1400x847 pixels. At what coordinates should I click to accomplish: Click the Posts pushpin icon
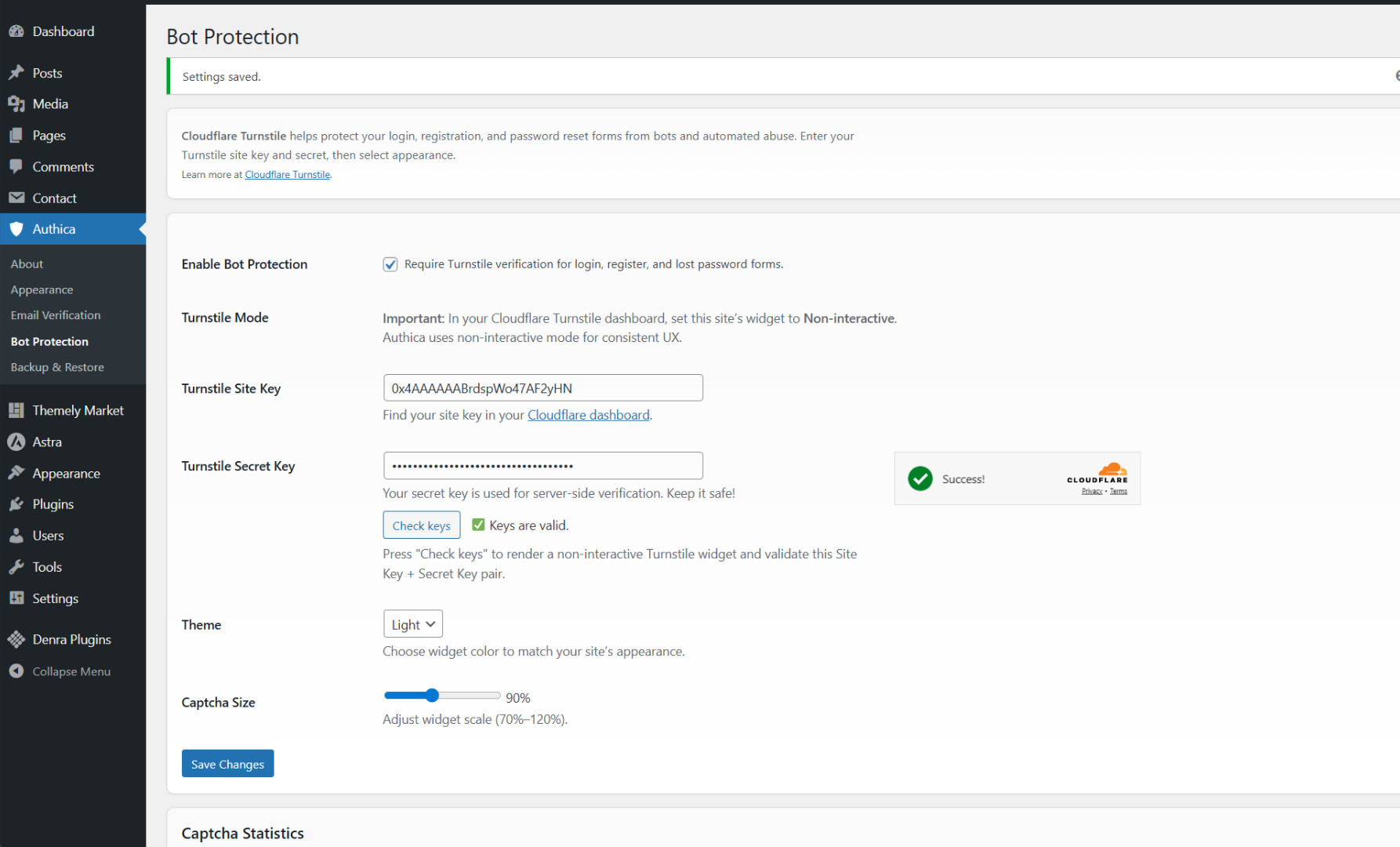coord(16,73)
